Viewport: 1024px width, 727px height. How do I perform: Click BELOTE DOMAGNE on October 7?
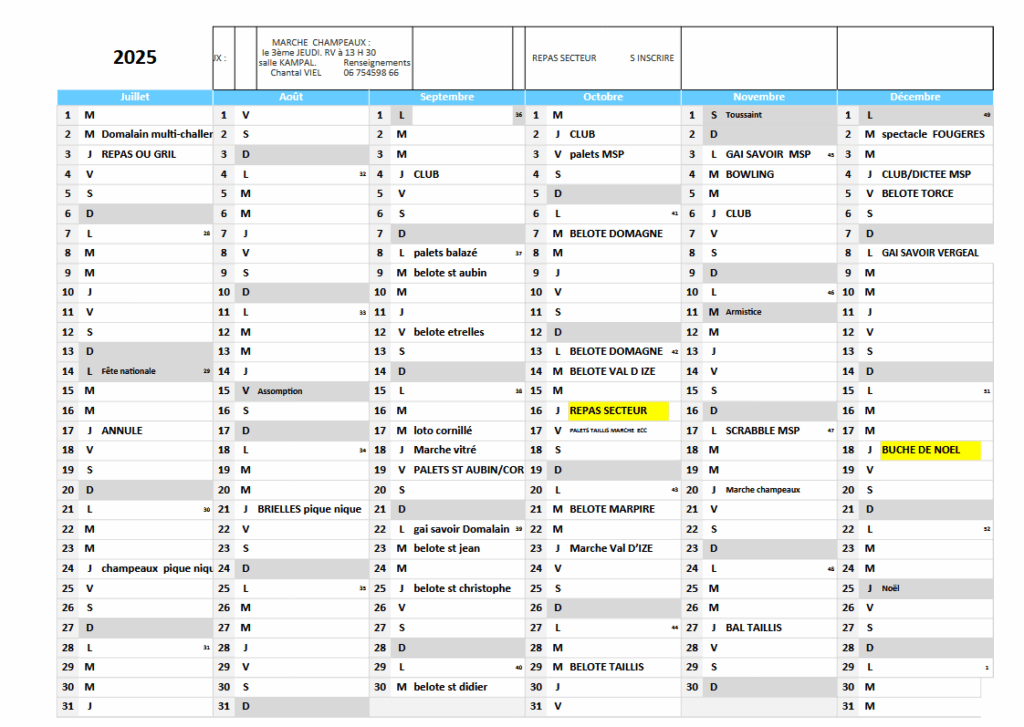pyautogui.click(x=616, y=233)
